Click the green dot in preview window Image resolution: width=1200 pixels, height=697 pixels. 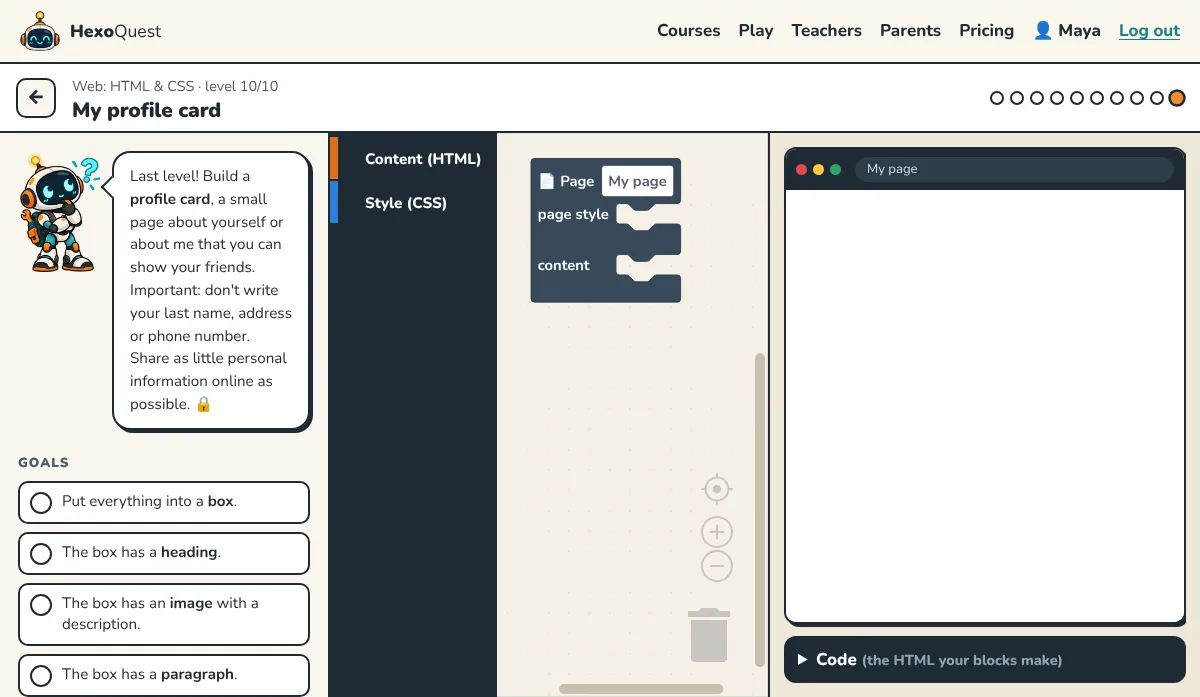pyautogui.click(x=835, y=169)
